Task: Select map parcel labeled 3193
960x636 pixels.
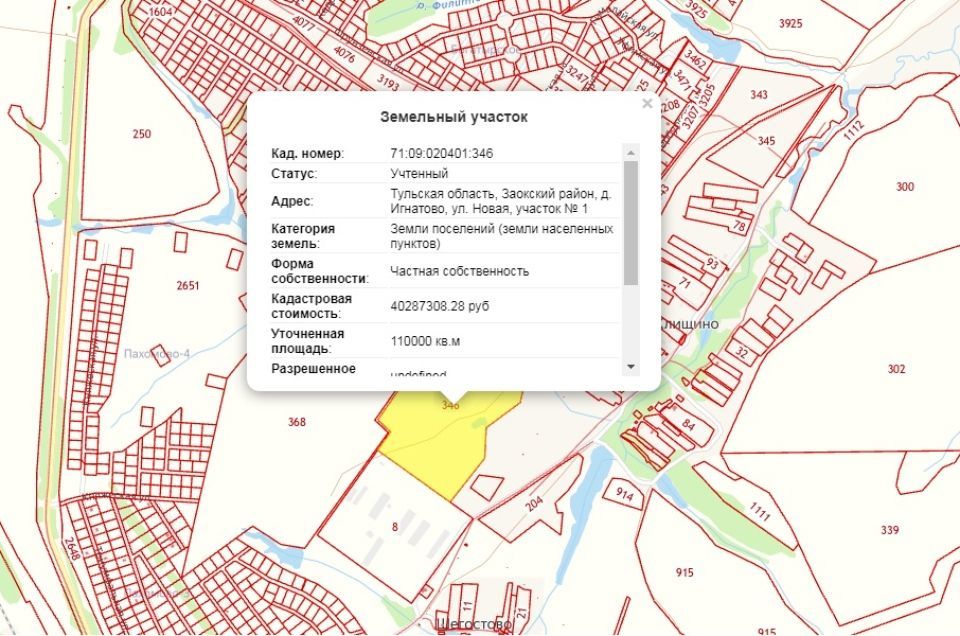Action: (388, 81)
